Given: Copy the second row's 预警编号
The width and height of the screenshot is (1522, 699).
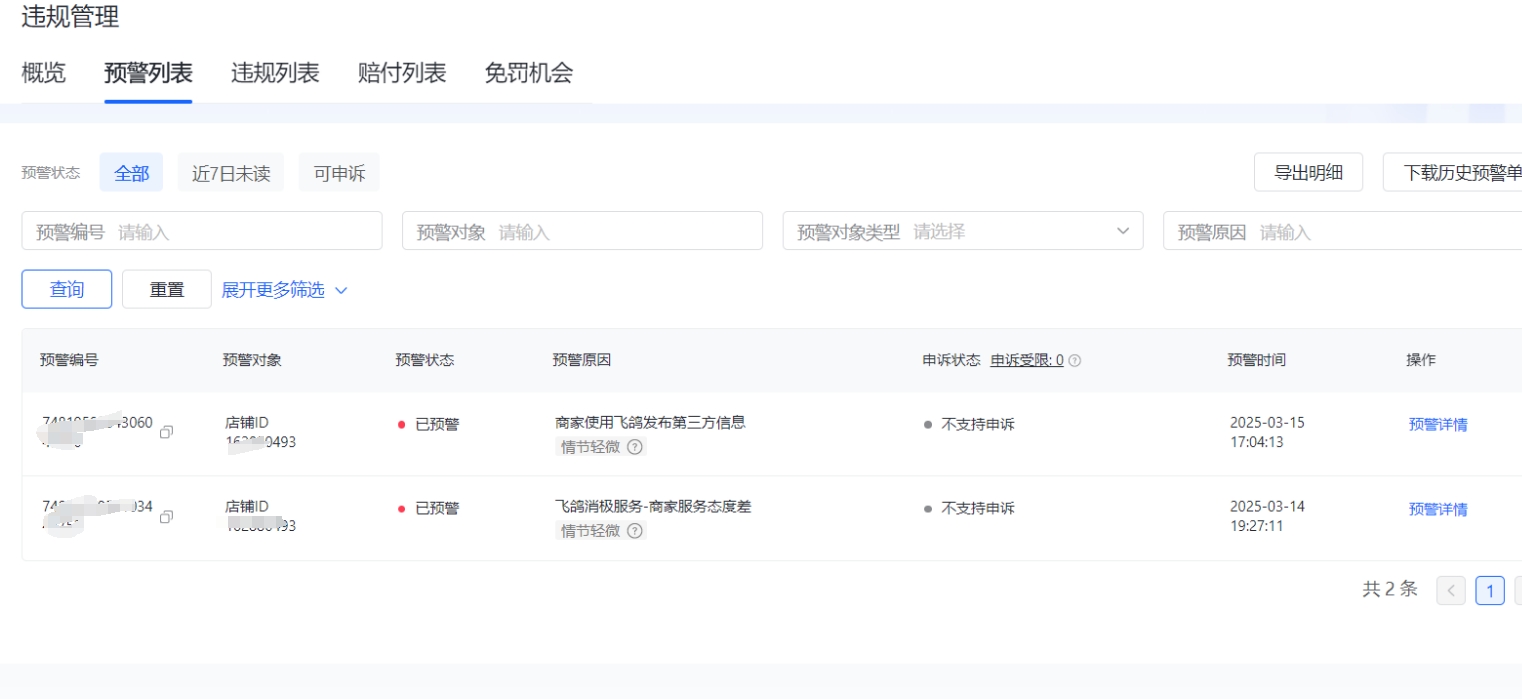Looking at the screenshot, I should [167, 516].
